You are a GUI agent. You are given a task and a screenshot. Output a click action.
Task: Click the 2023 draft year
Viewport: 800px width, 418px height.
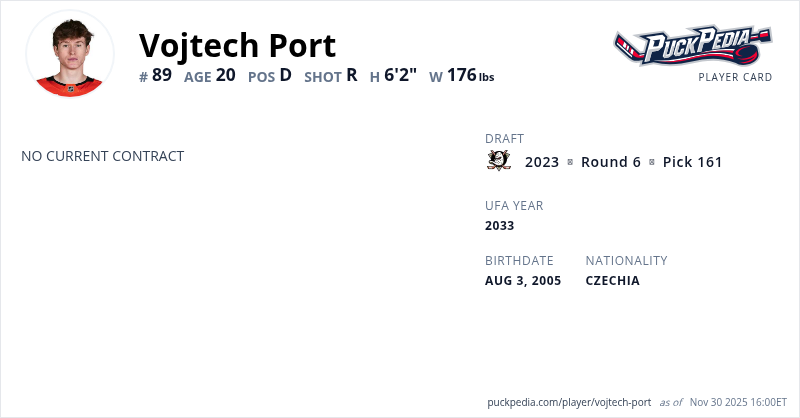(542, 162)
